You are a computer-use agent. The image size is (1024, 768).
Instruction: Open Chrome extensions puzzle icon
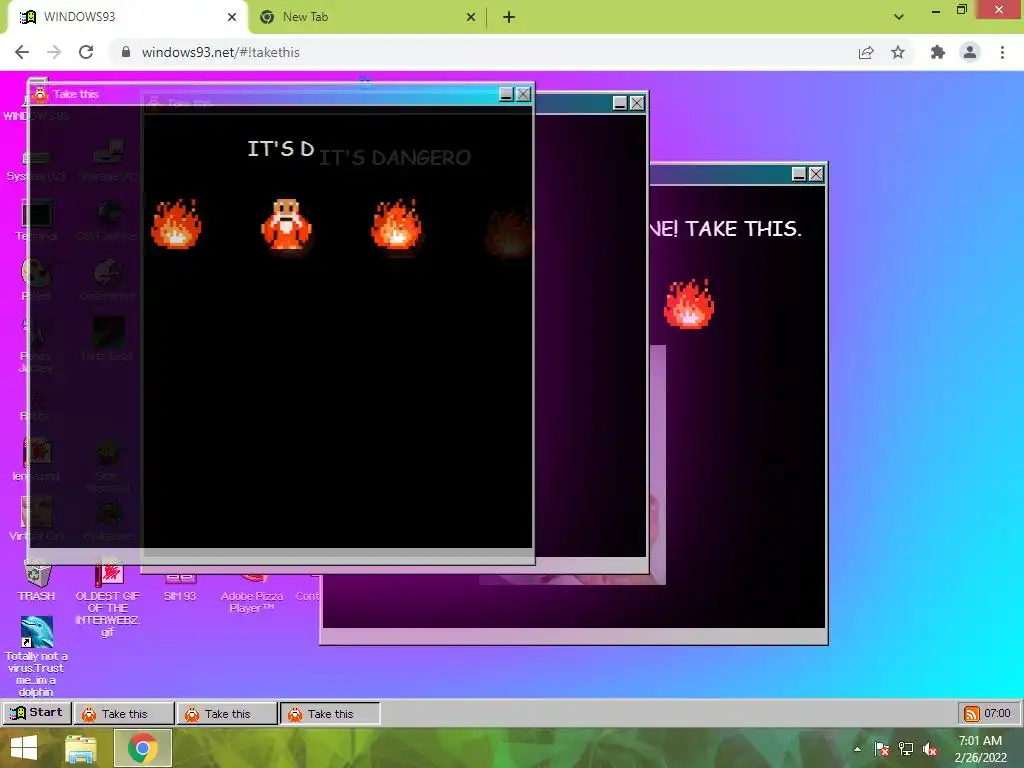pyautogui.click(x=938, y=52)
